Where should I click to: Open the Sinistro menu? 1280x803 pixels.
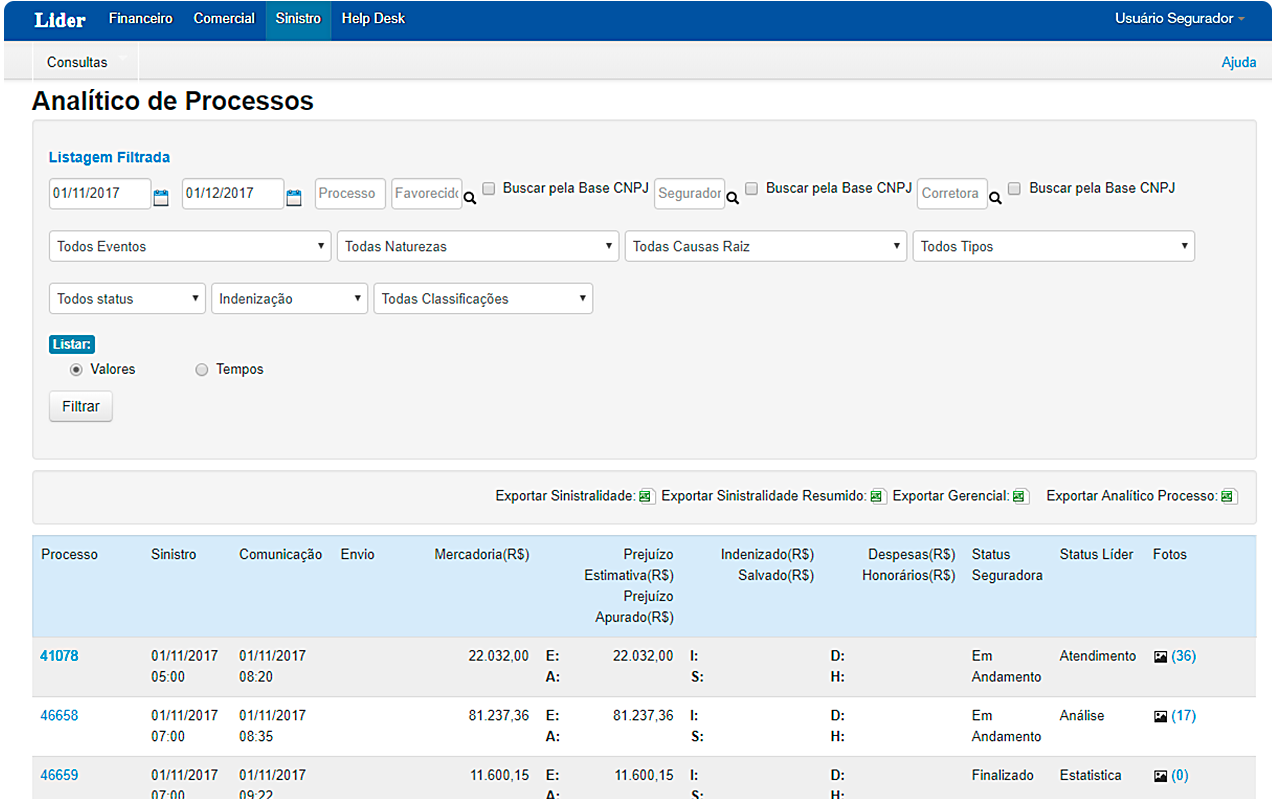(x=298, y=19)
